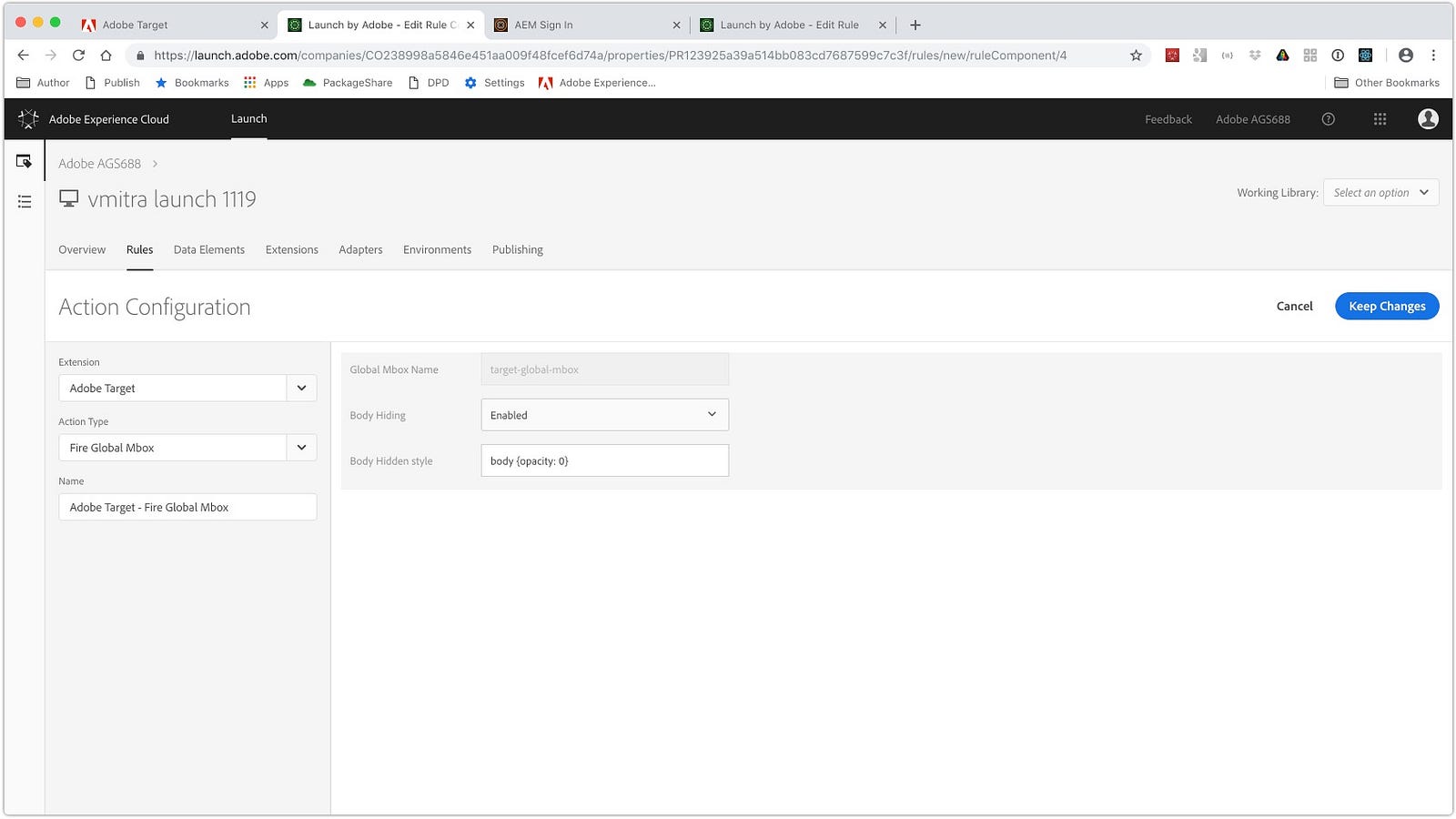Click Adobe AGS688 breadcrumb link
1456x819 pixels.
100,164
